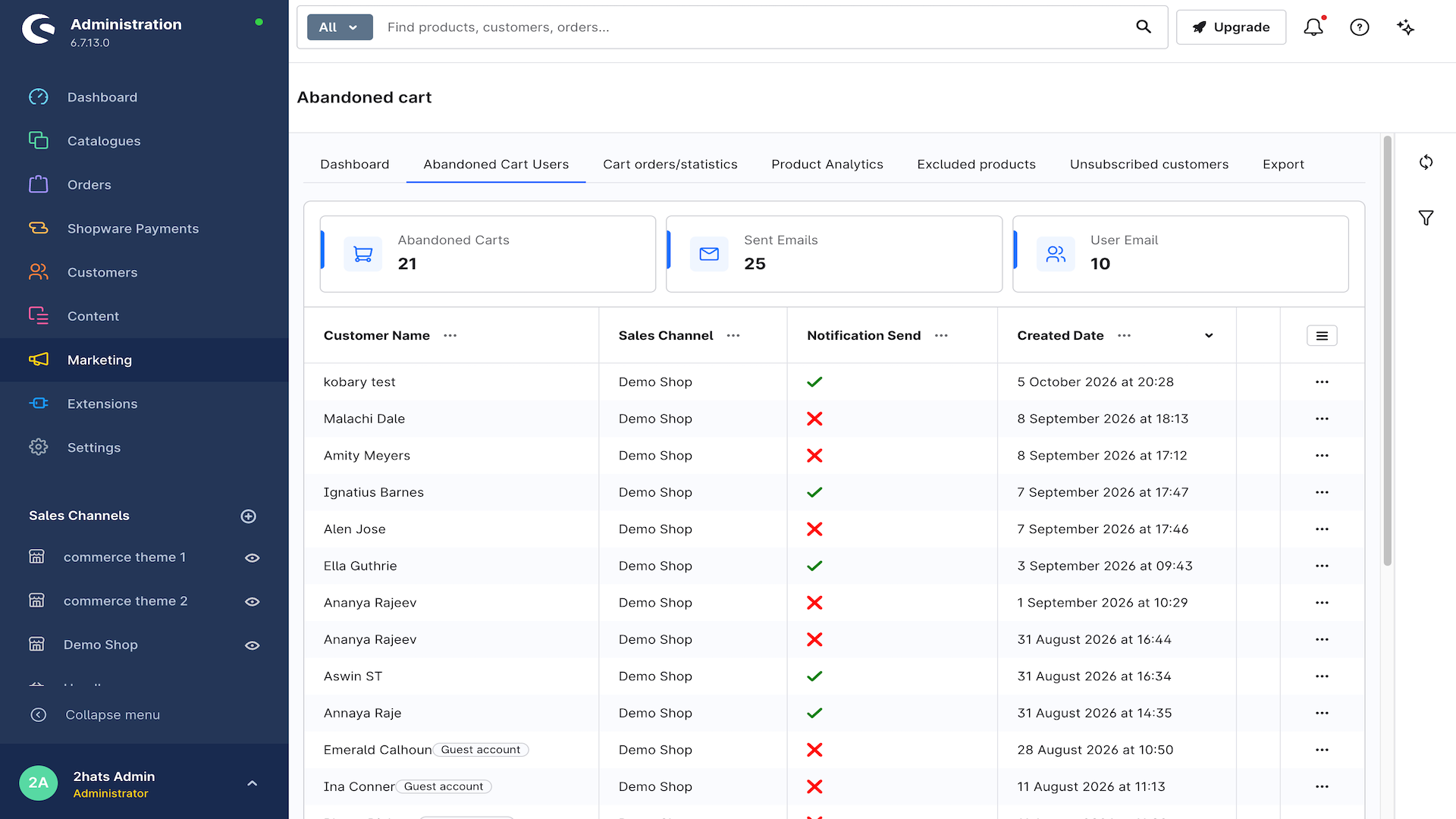Open row actions for Malachi Dale
Screen dimensions: 1456x819
pos(1322,419)
